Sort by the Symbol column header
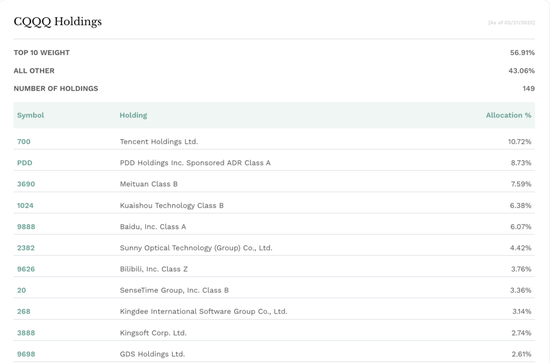This screenshot has height=363, width=550. pyautogui.click(x=31, y=115)
